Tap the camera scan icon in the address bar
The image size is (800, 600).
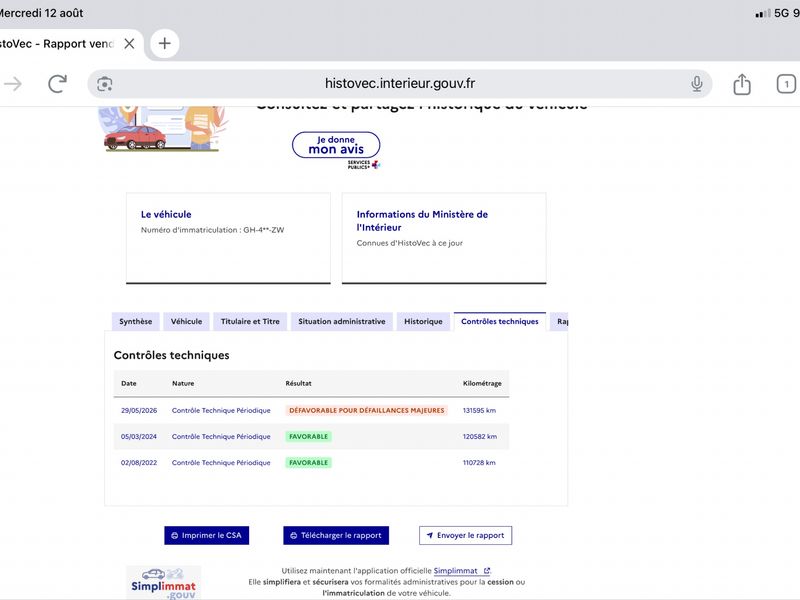pos(105,84)
